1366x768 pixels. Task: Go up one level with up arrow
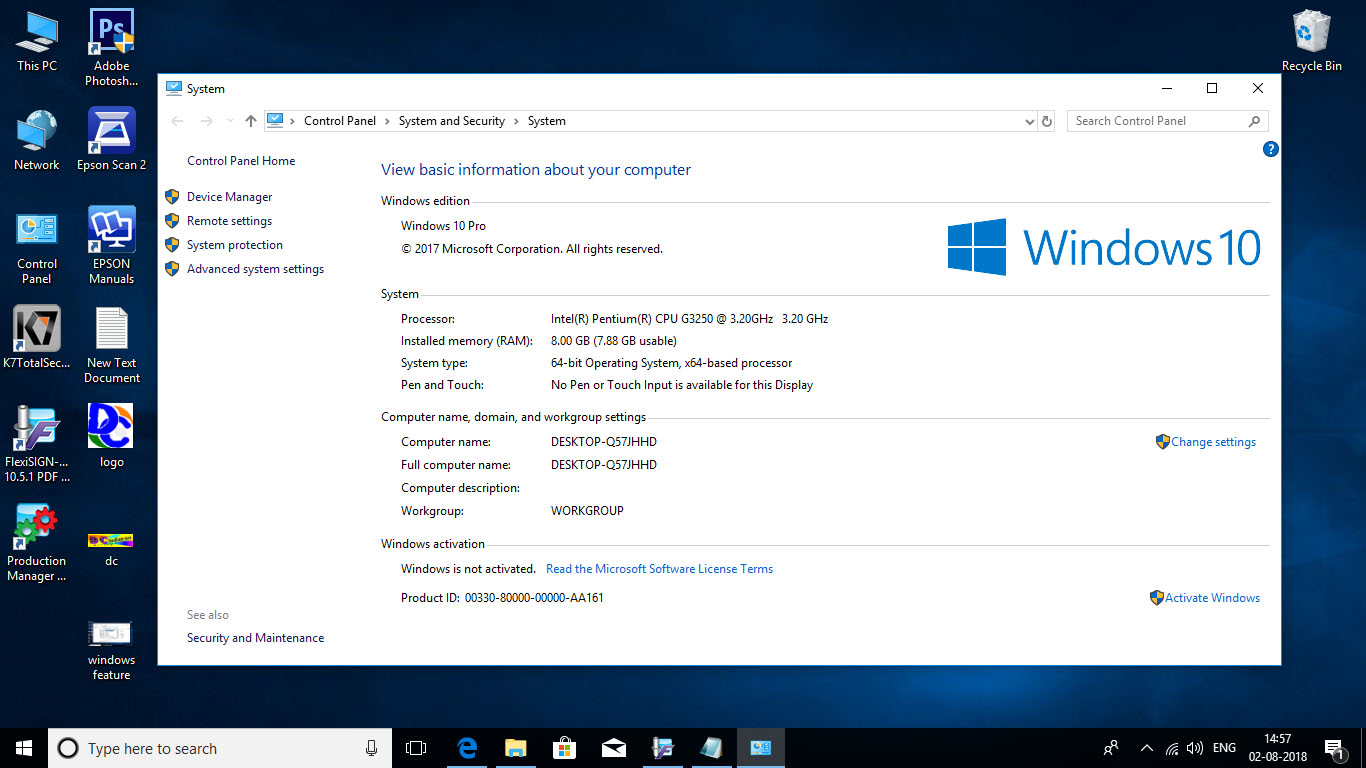click(x=251, y=121)
